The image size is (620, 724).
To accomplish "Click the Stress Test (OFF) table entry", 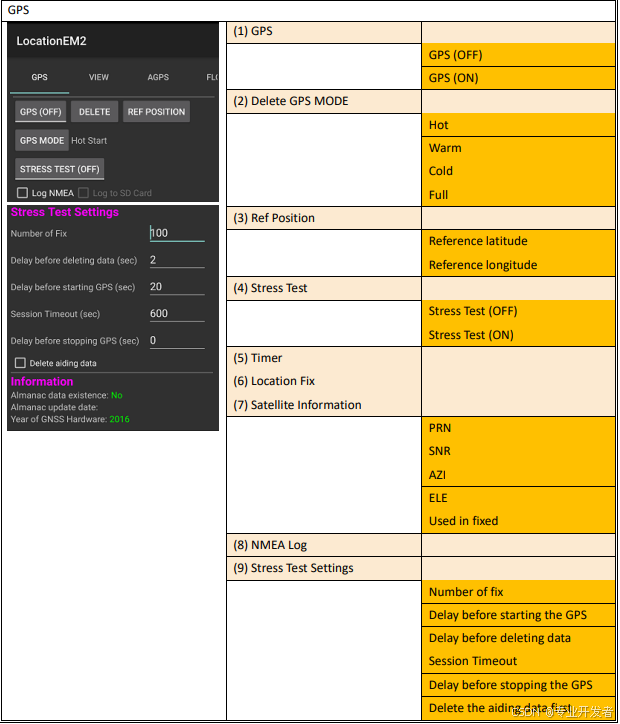I will (473, 311).
